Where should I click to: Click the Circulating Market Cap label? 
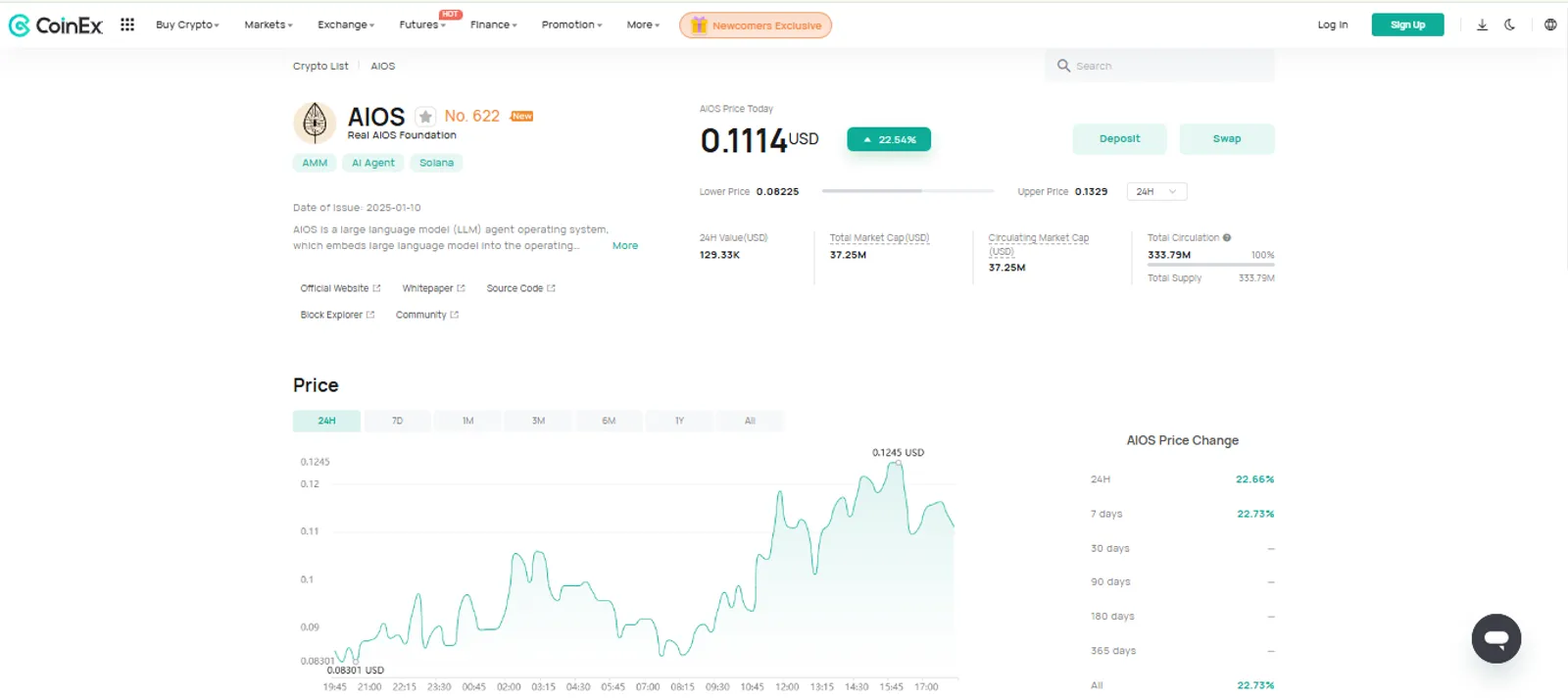point(1039,244)
